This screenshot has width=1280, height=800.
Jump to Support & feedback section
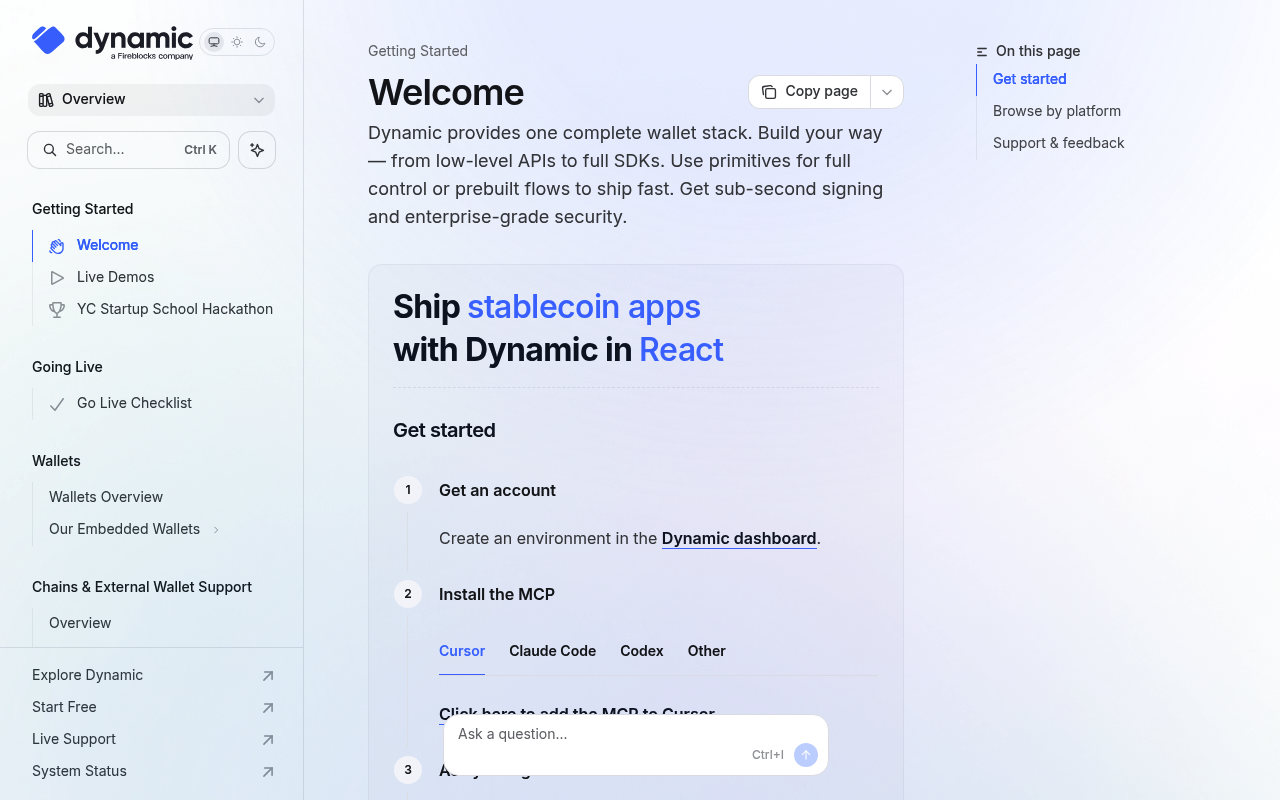(x=1058, y=143)
